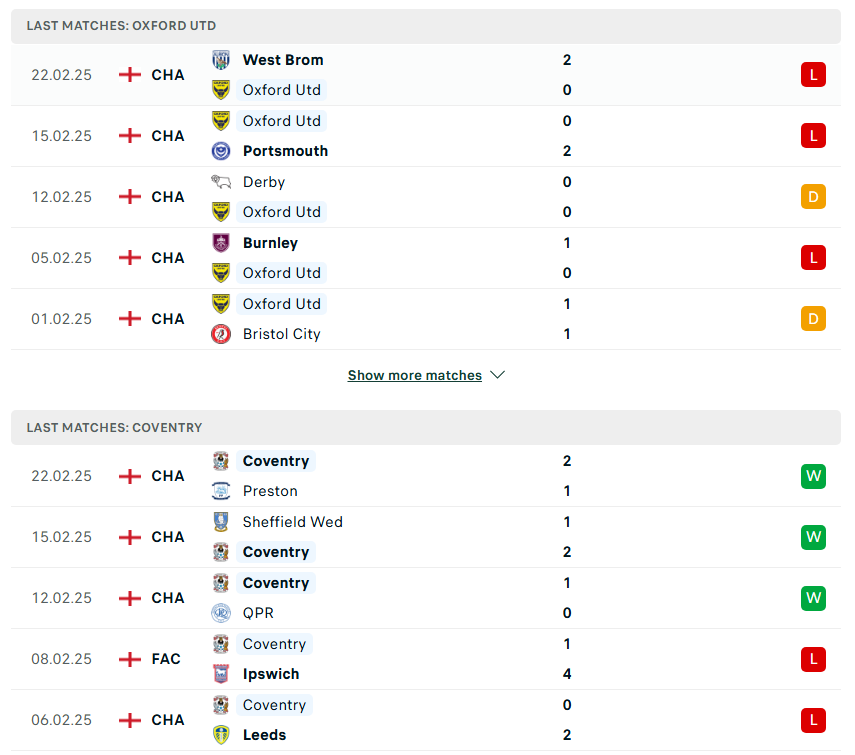855x755 pixels.
Task: Click red L badge for West Brom match
Action: (x=813, y=75)
